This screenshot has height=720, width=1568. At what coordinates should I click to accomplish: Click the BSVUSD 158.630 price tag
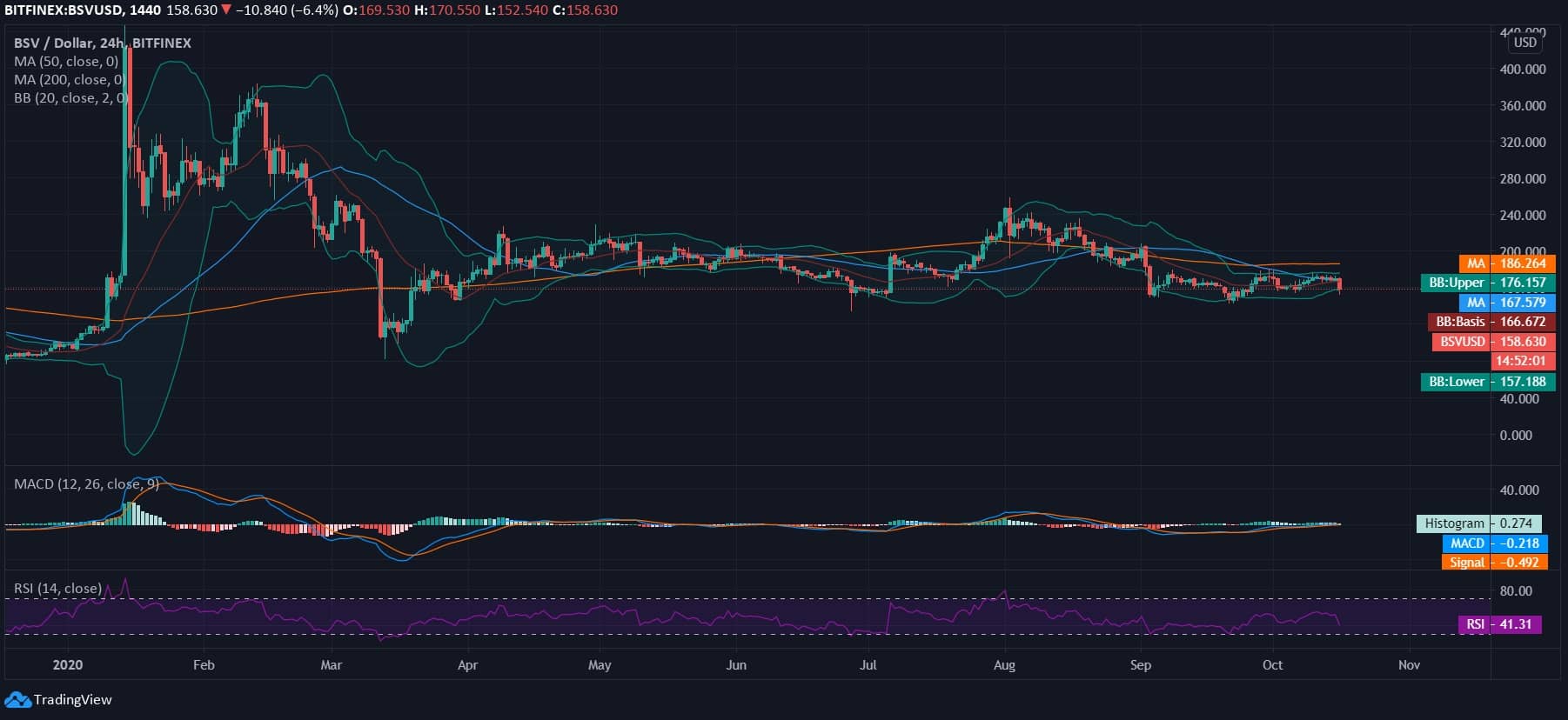[x=1493, y=342]
